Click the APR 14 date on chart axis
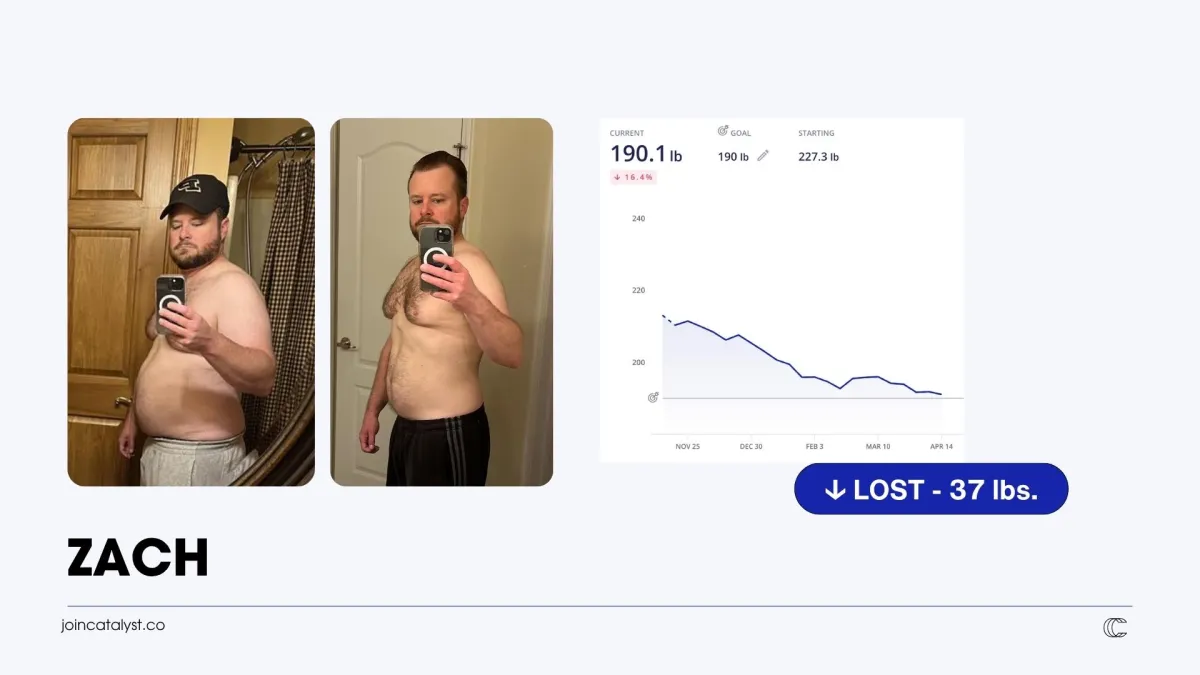 (941, 446)
